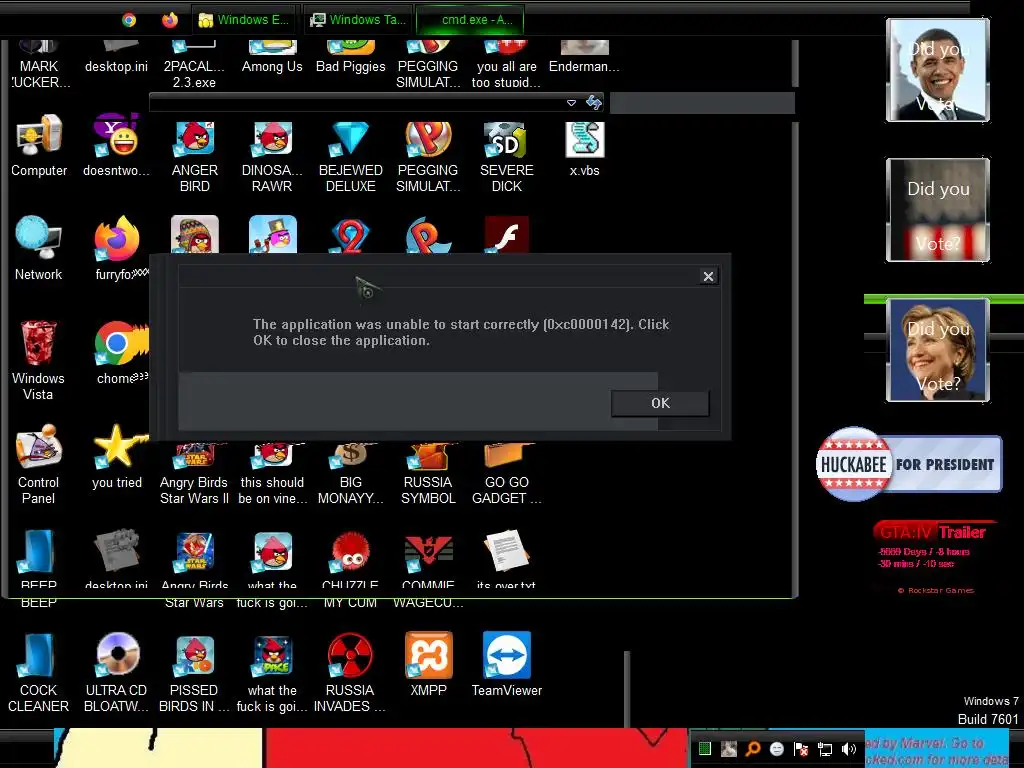Switch to the cmd.exe taskbar tab
The width and height of the screenshot is (1024, 768).
point(470,20)
